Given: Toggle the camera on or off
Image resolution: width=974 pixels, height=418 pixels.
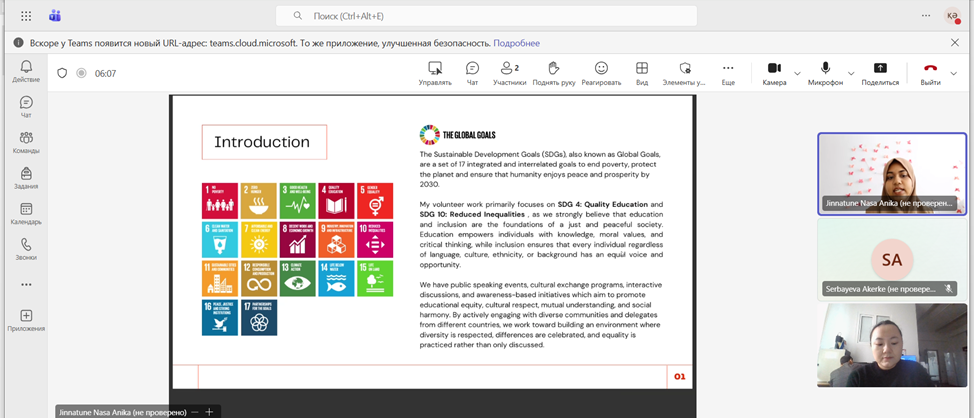Looking at the screenshot, I should (x=774, y=73).
